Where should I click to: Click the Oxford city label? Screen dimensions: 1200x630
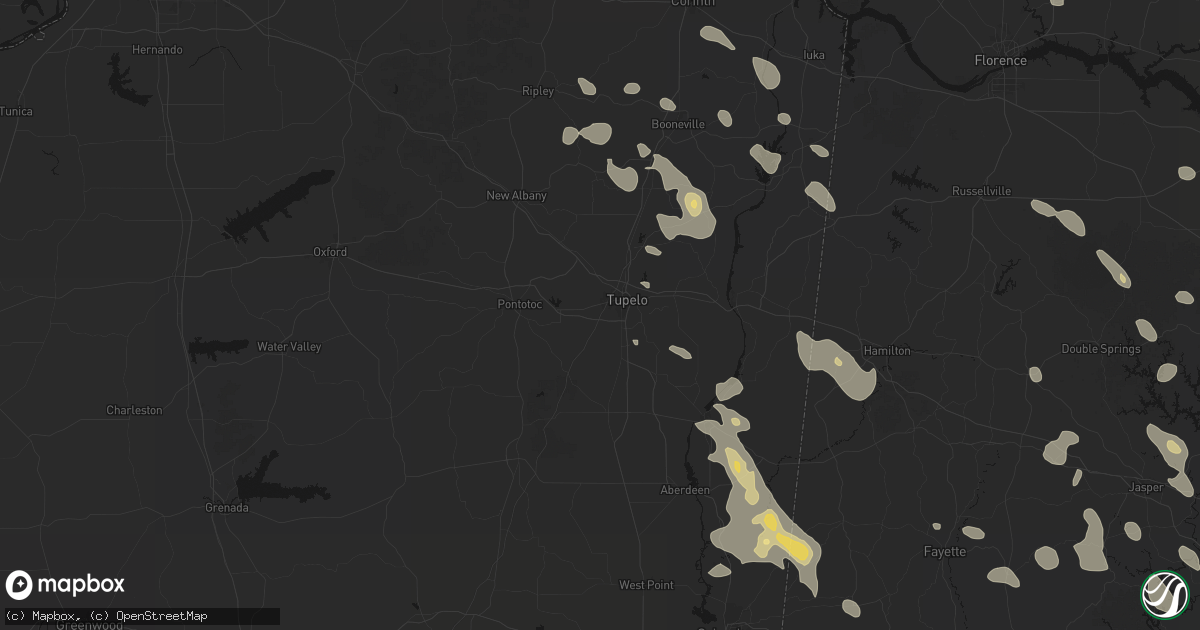(x=330, y=252)
